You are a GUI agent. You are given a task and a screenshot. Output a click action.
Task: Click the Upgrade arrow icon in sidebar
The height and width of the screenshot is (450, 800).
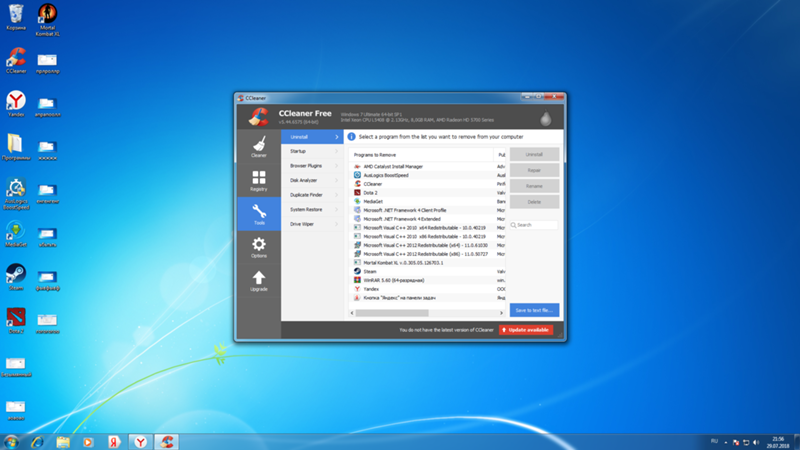click(259, 280)
